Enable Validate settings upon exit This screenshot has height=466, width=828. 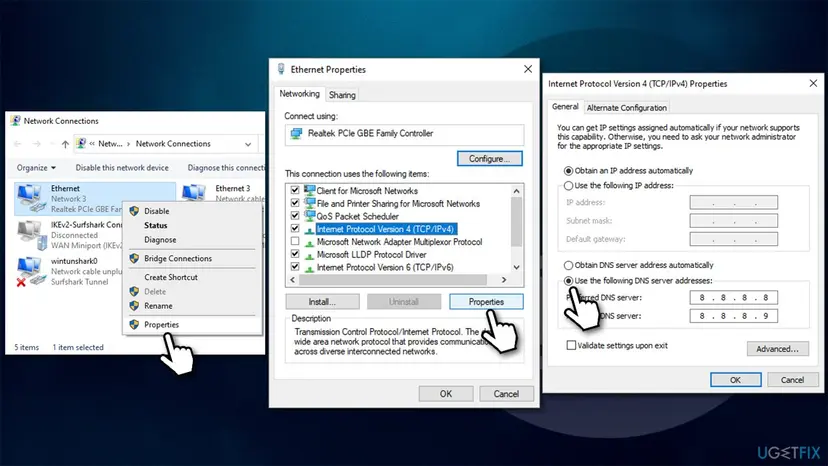(x=571, y=345)
